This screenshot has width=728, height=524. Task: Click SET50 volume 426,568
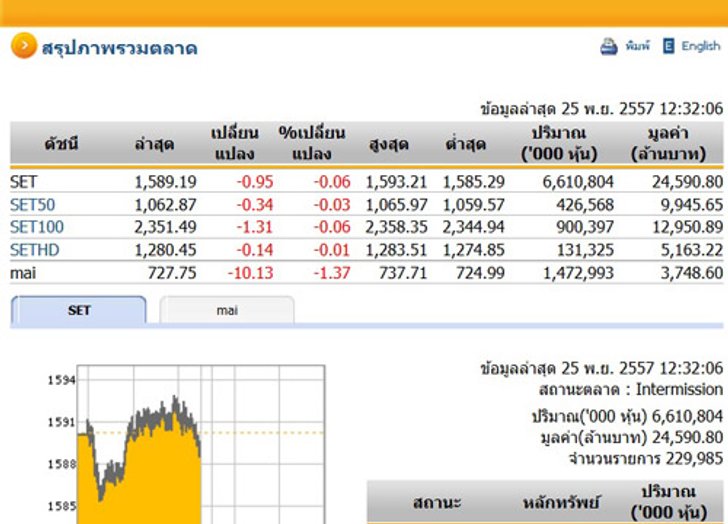[x=585, y=205]
